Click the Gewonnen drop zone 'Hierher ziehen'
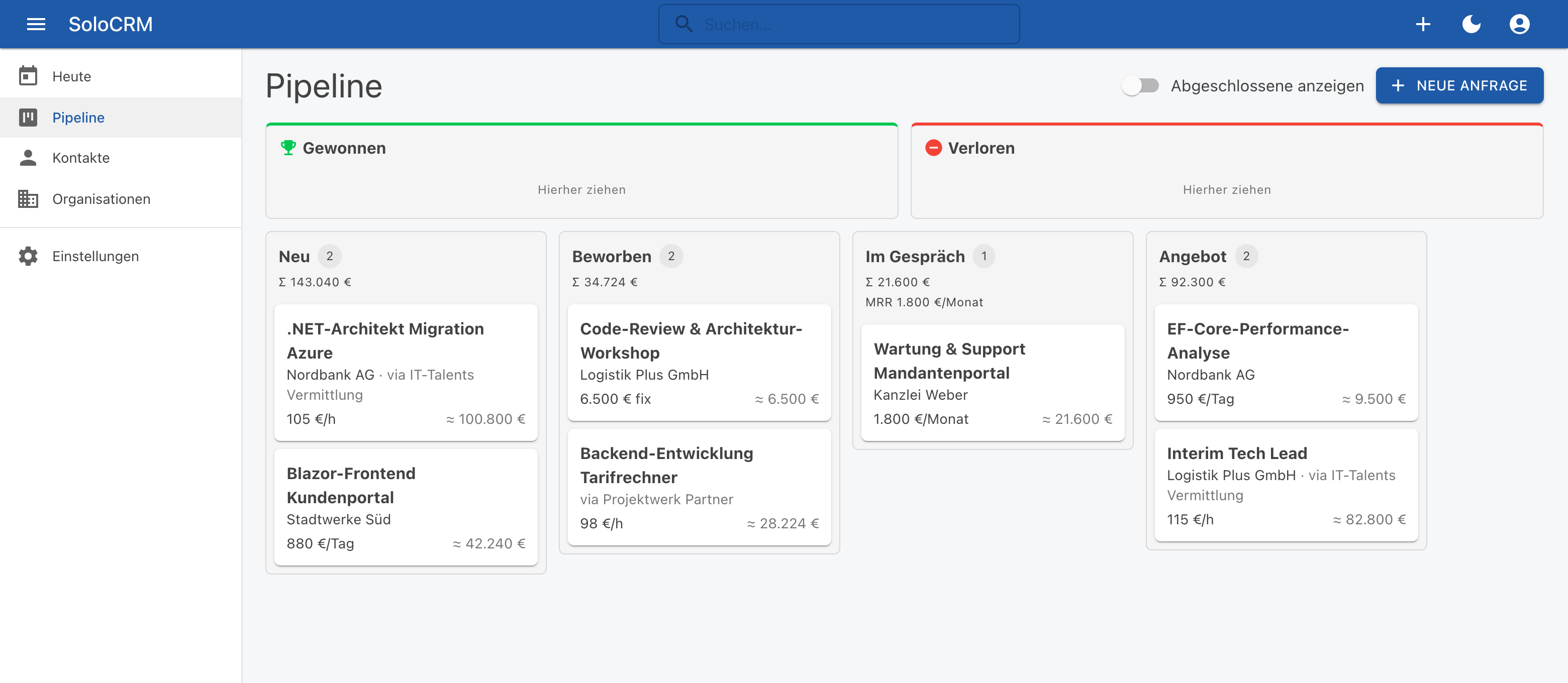1568x683 pixels. pos(581,190)
